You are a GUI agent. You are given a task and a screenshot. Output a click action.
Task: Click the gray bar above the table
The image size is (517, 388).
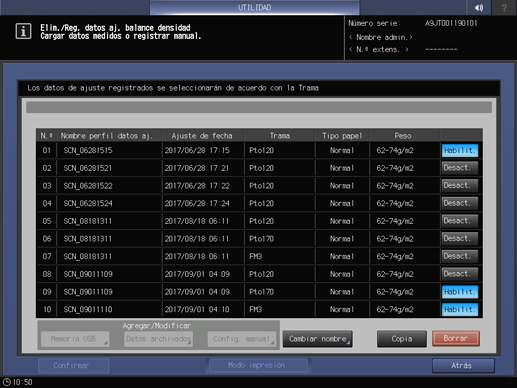click(259, 107)
